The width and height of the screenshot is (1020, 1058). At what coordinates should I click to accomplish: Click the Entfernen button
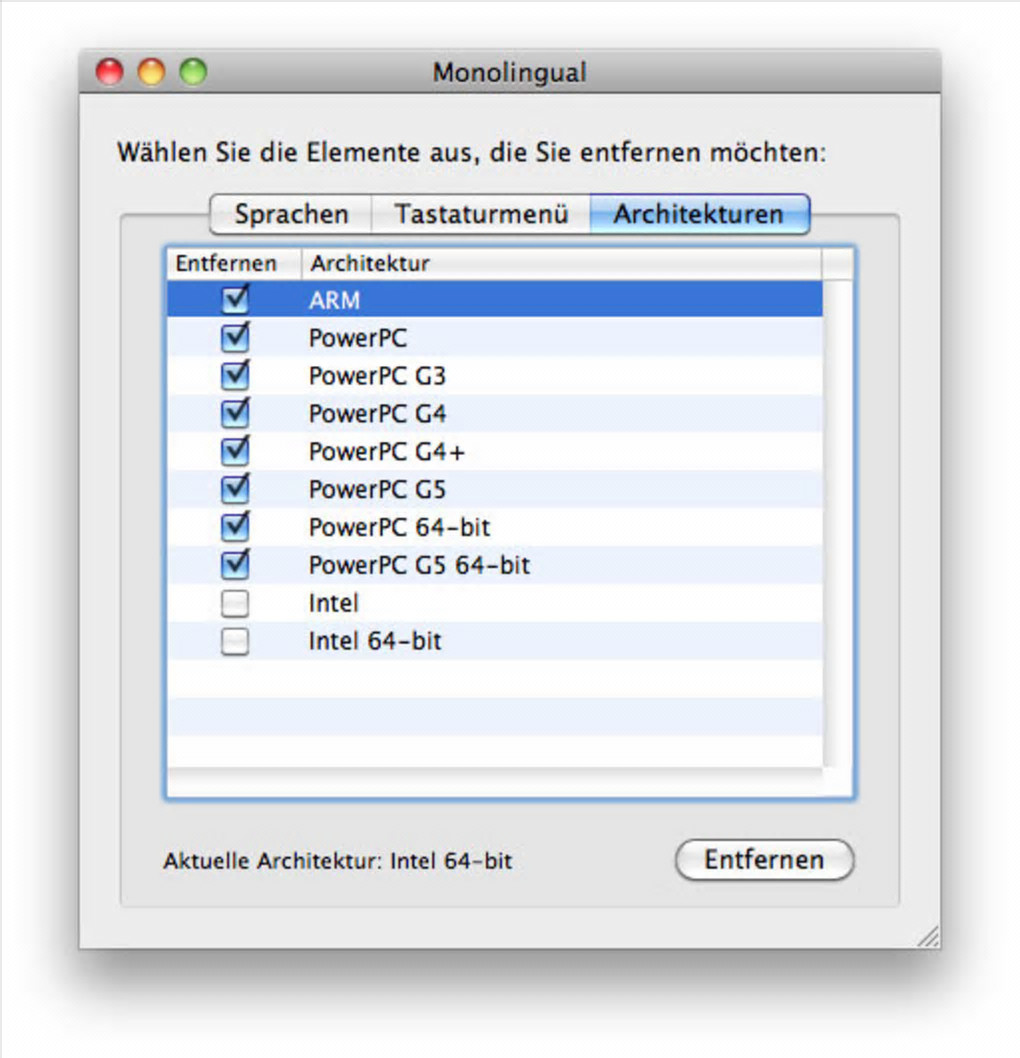click(764, 860)
